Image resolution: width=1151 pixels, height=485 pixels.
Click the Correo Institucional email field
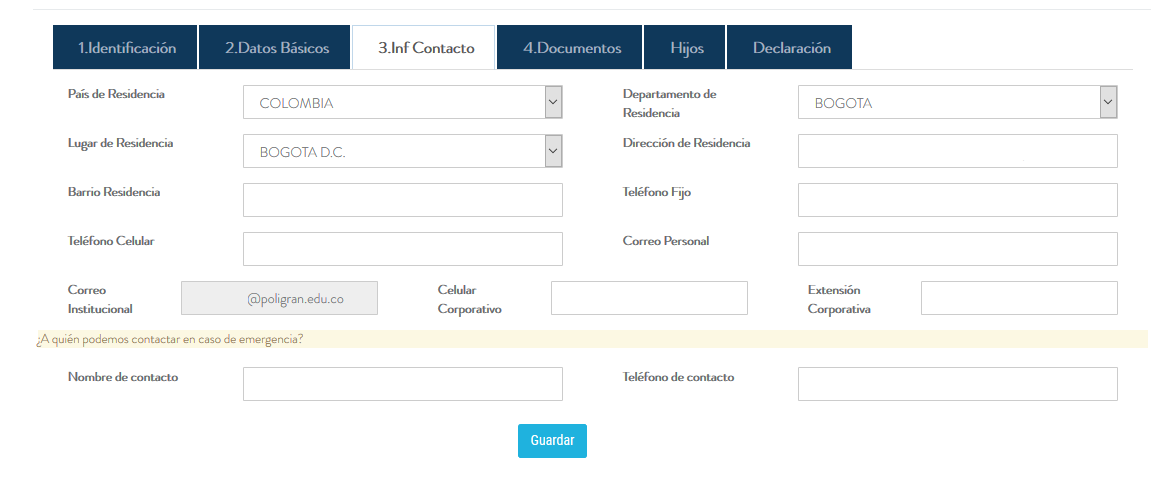[x=279, y=298]
